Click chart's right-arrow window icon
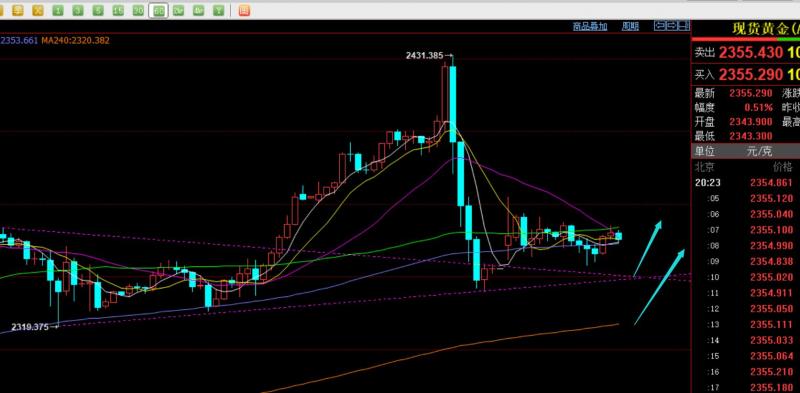This screenshot has width=800, height=393. tap(671, 26)
